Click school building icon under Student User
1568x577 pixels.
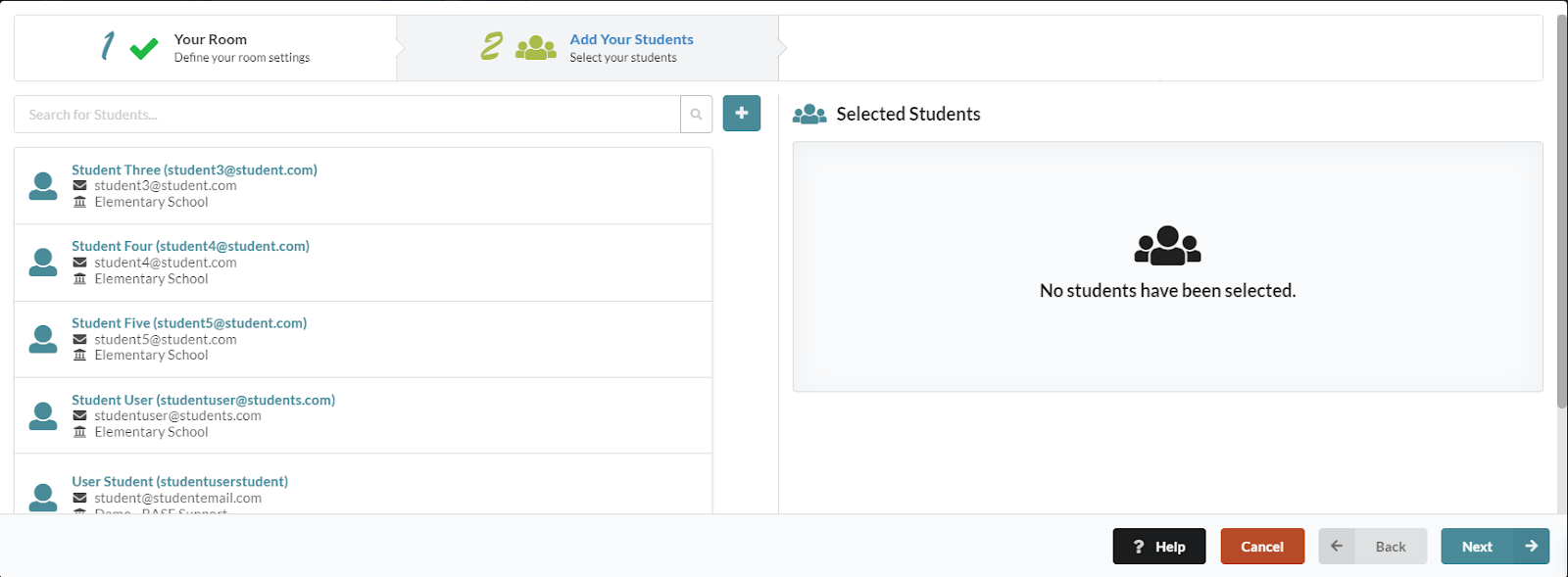80,432
